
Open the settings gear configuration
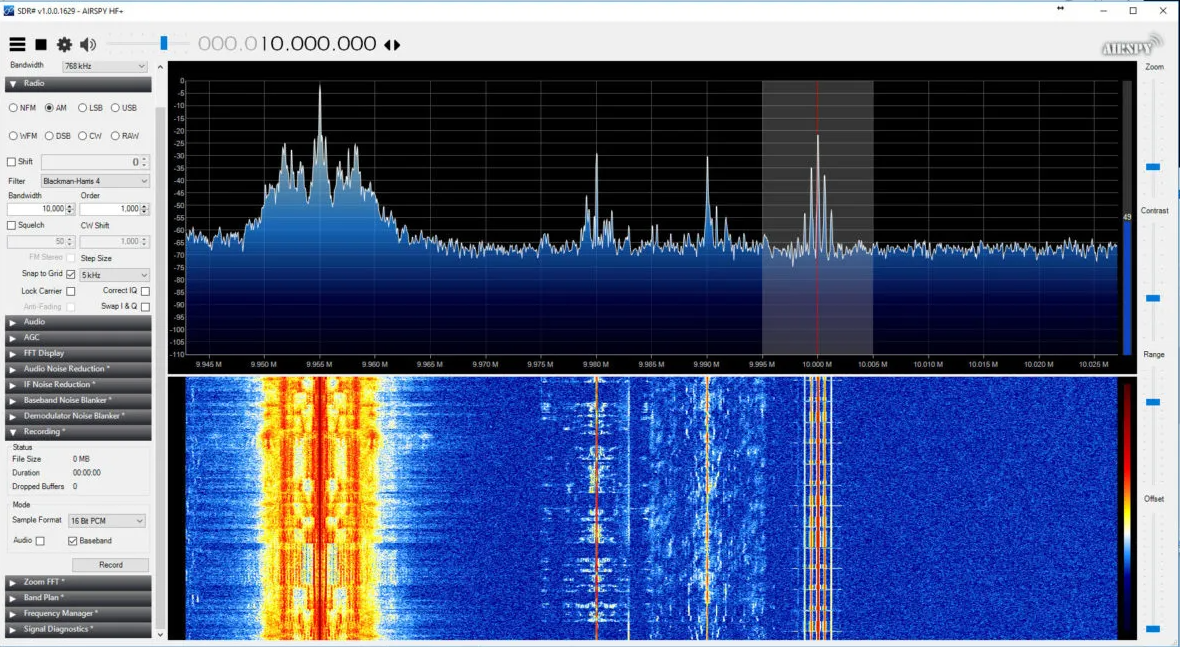64,44
